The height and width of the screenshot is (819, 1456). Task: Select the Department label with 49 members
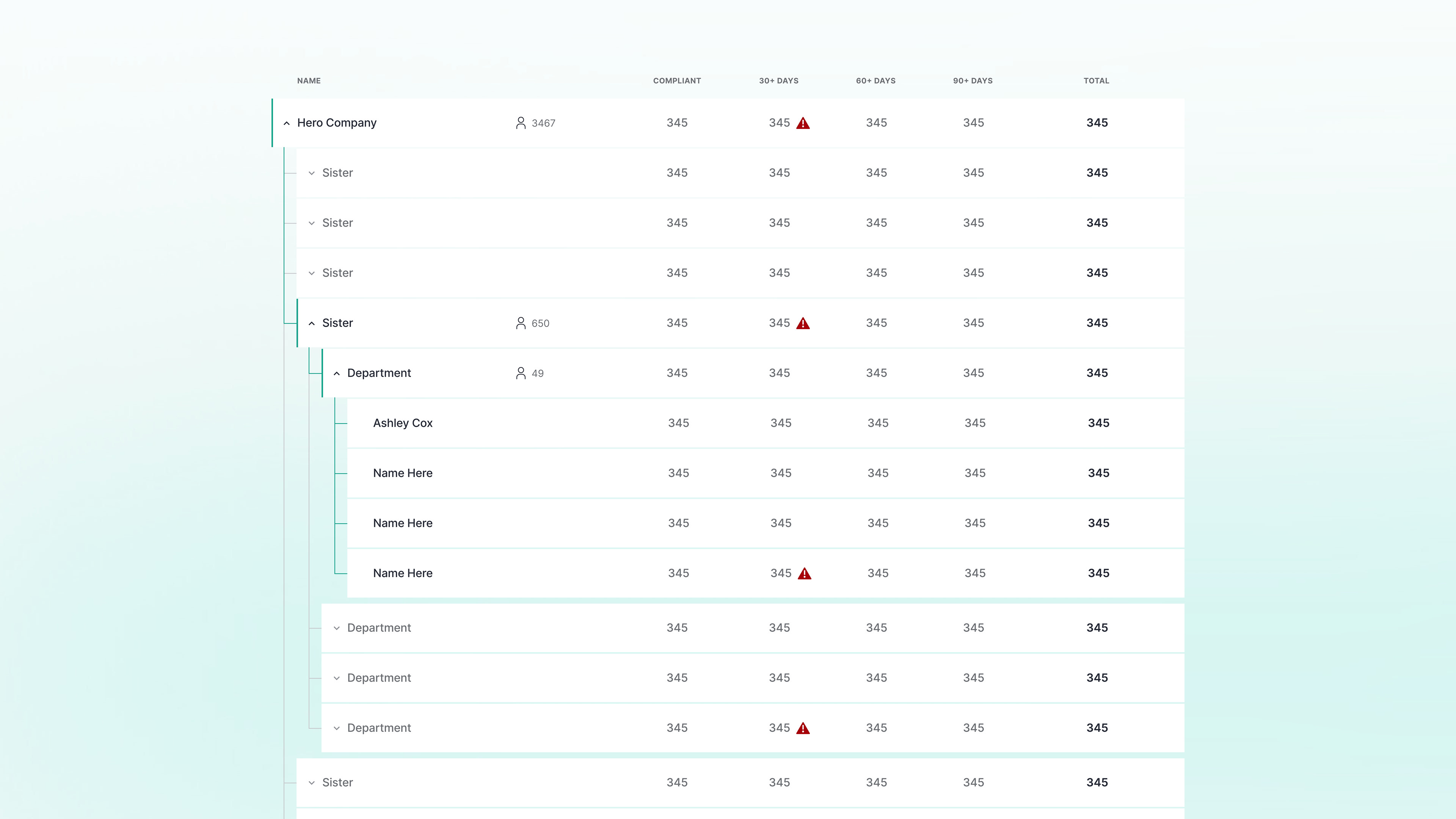click(x=379, y=373)
